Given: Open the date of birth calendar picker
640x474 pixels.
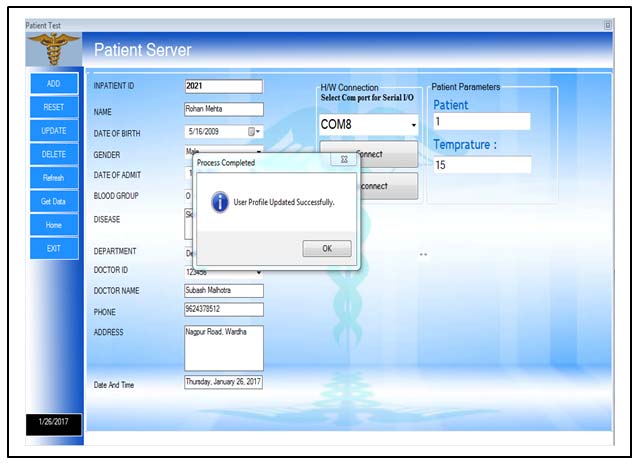Looking at the screenshot, I should (254, 131).
